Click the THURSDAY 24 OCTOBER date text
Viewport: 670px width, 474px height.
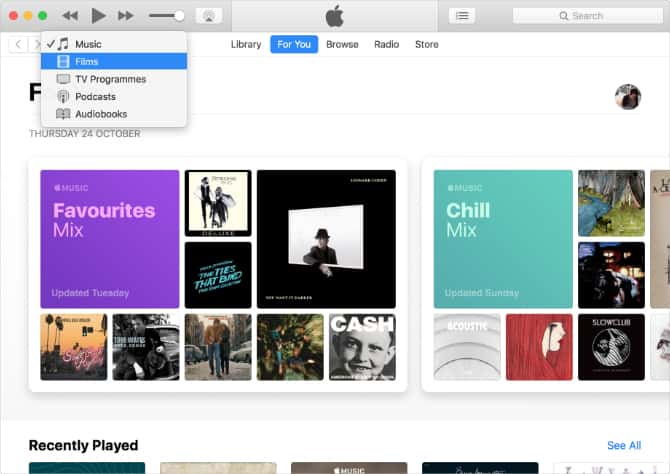(85, 133)
